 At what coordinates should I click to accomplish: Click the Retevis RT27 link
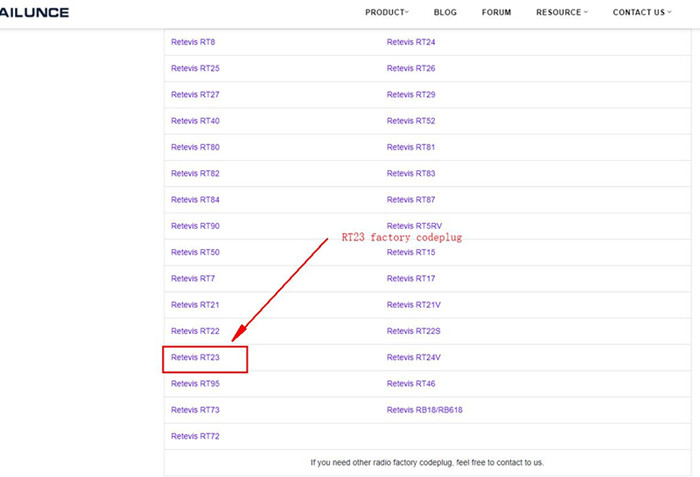tap(195, 95)
